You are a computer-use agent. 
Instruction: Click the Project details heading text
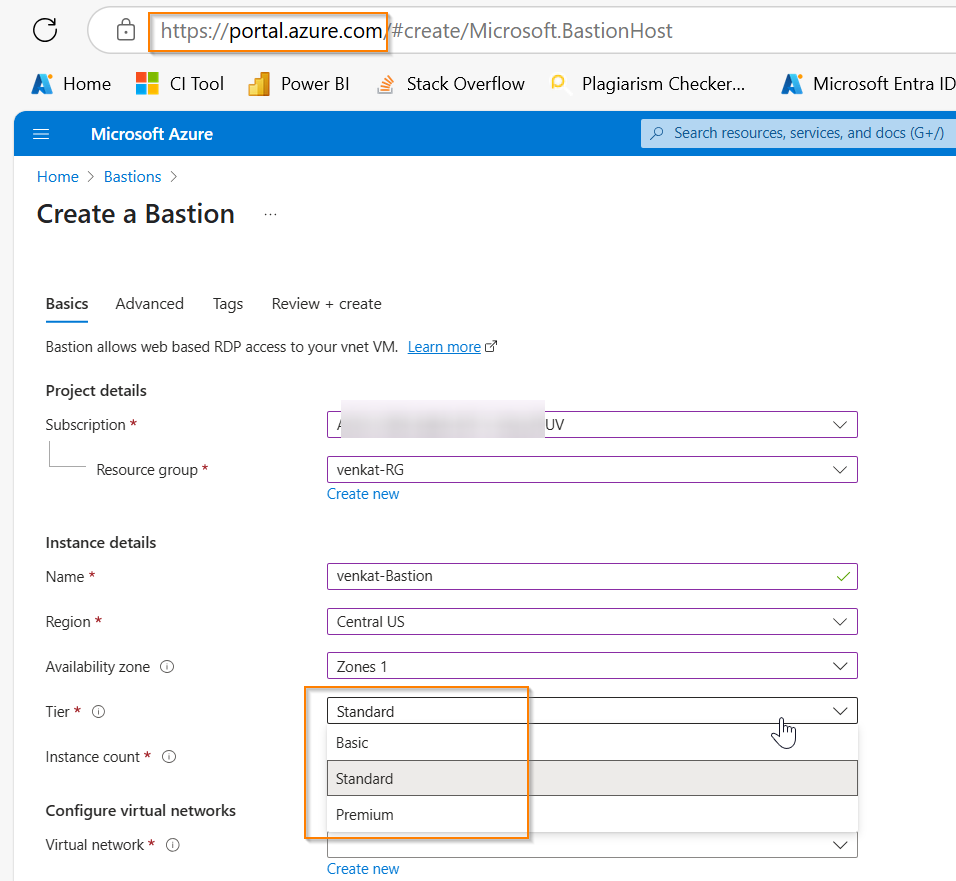[x=96, y=391]
